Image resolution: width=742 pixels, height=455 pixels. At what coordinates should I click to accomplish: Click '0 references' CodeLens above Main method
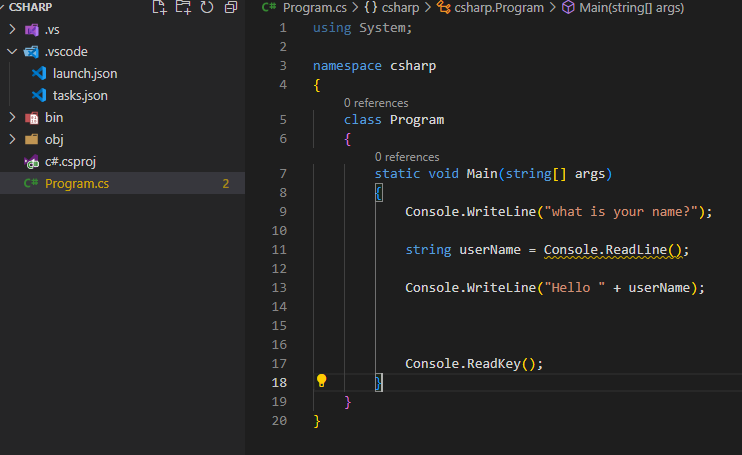(407, 157)
